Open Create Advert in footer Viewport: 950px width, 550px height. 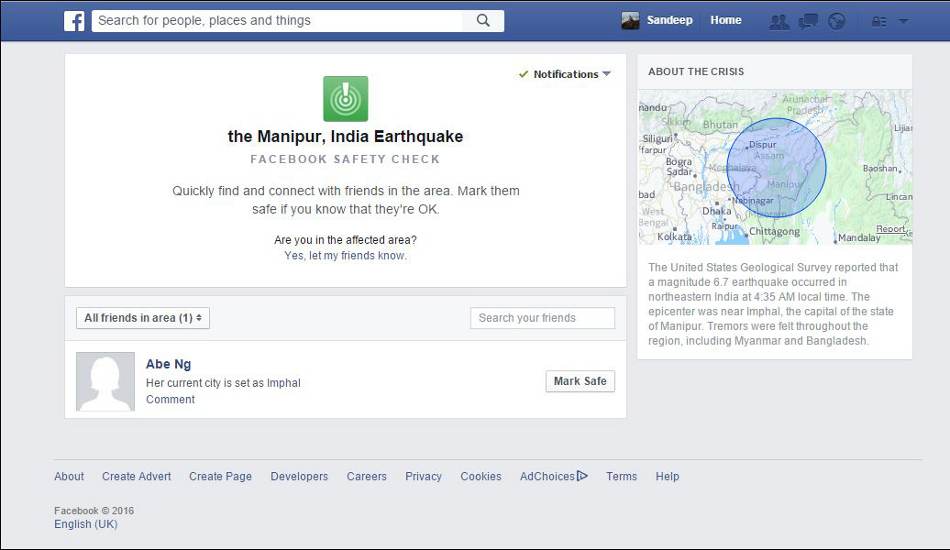(x=136, y=477)
